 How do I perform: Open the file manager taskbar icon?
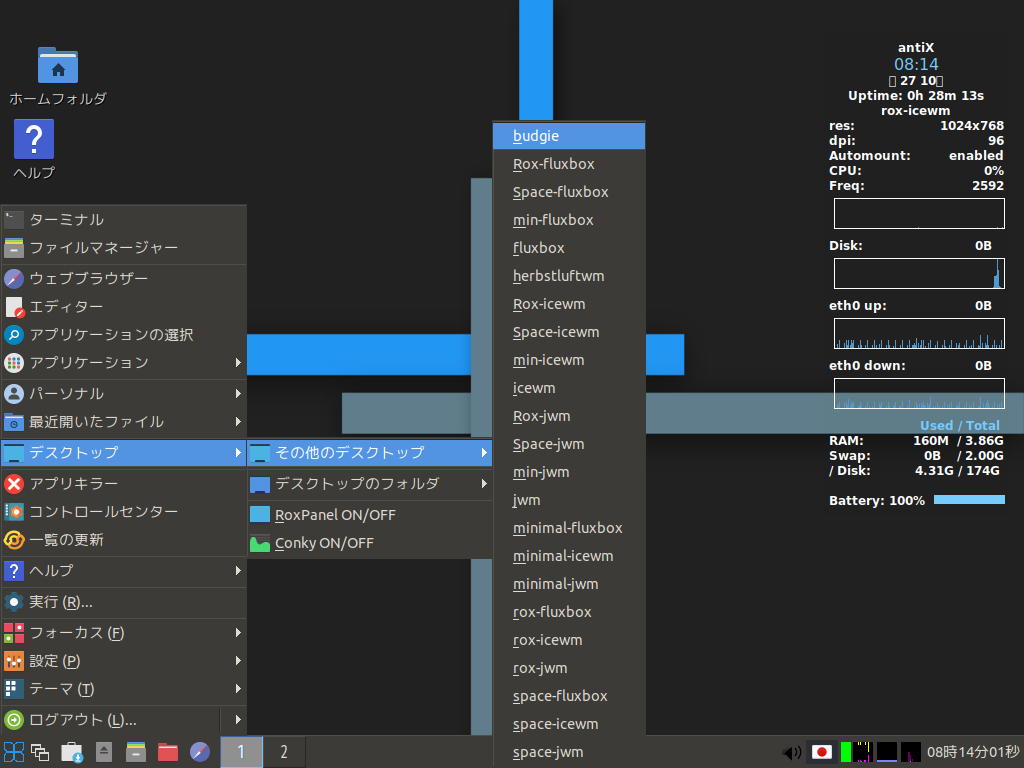tap(136, 752)
